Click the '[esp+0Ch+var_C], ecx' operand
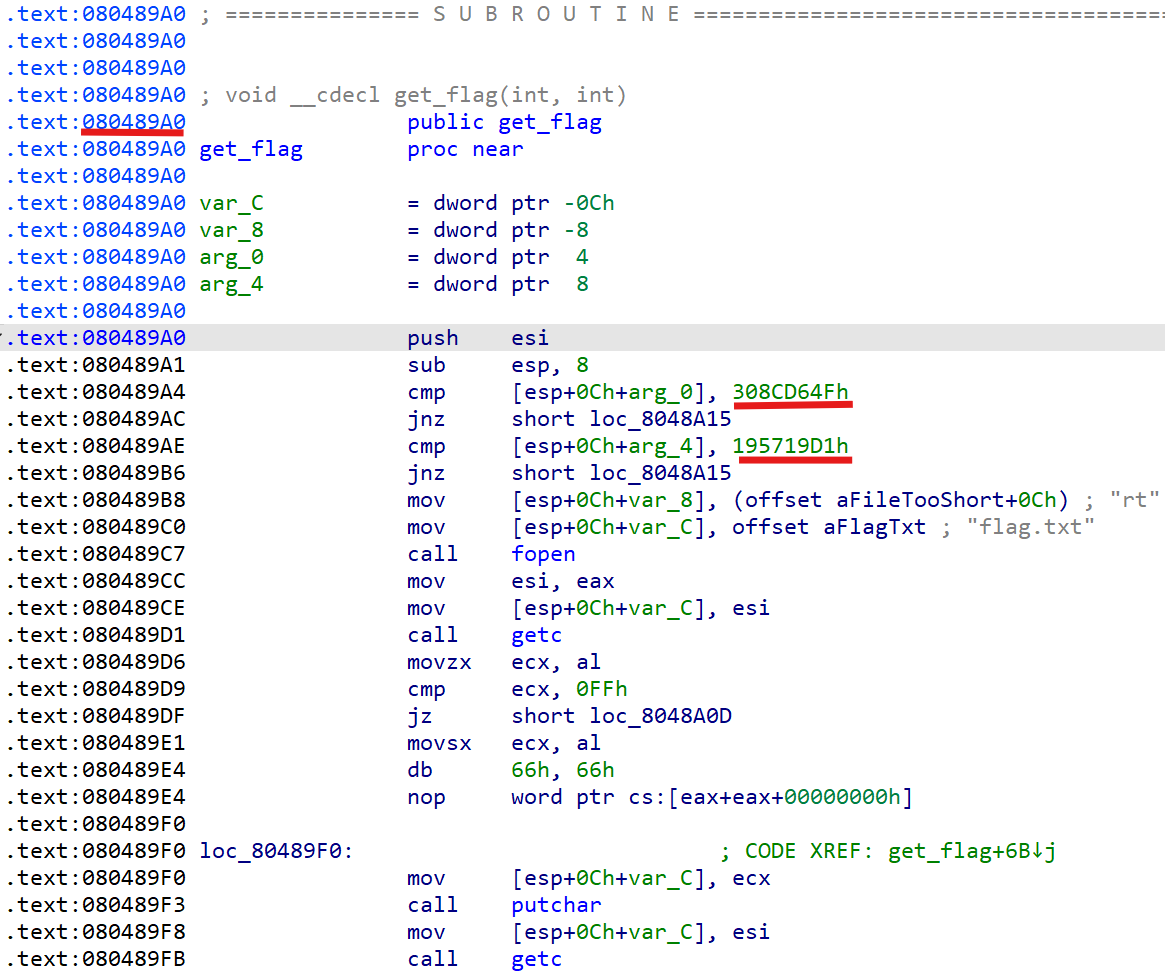This screenshot has height=971, width=1165. coord(640,878)
